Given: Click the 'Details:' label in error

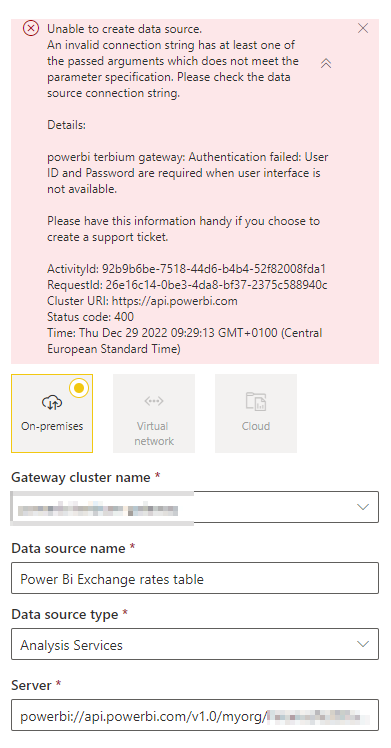Looking at the screenshot, I should click(66, 125).
